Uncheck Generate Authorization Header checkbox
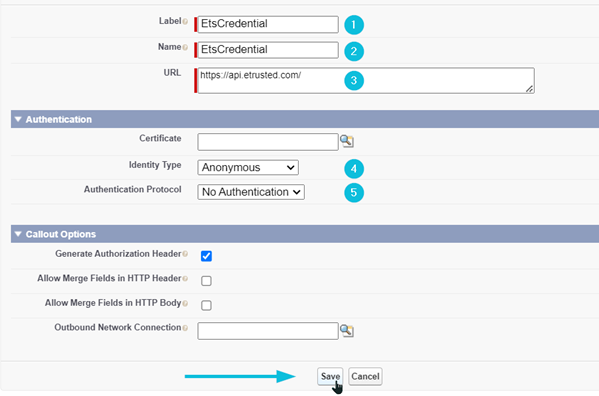The height and width of the screenshot is (396, 599). click(x=206, y=256)
